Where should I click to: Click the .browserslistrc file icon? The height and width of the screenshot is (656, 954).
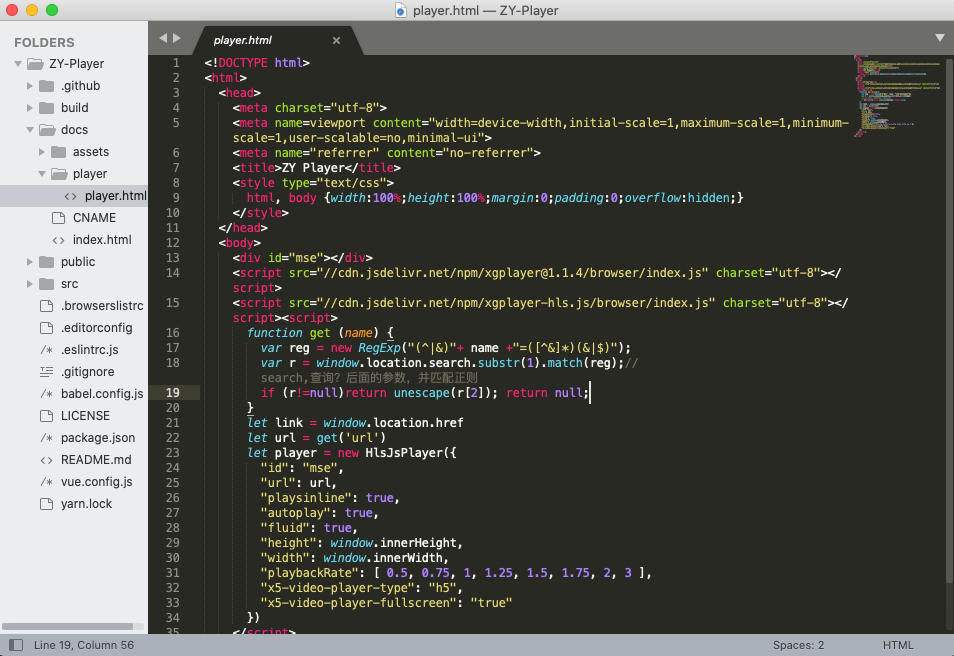(x=47, y=305)
